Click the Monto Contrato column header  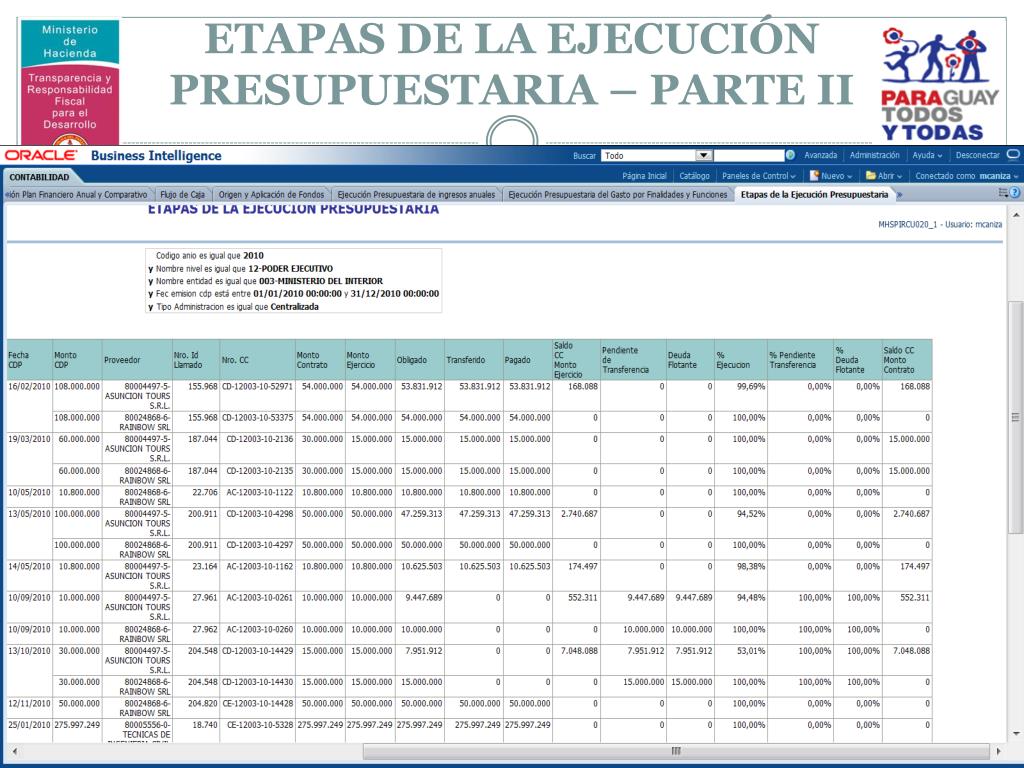point(320,360)
